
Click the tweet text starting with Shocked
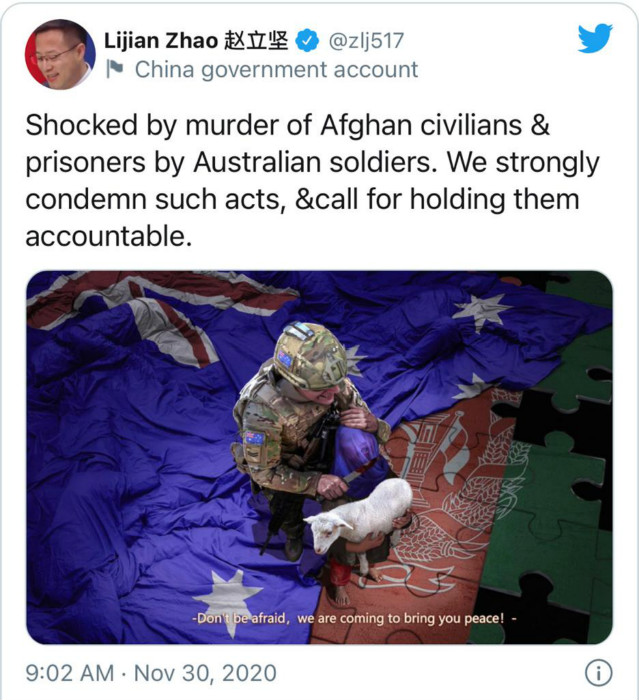312,180
